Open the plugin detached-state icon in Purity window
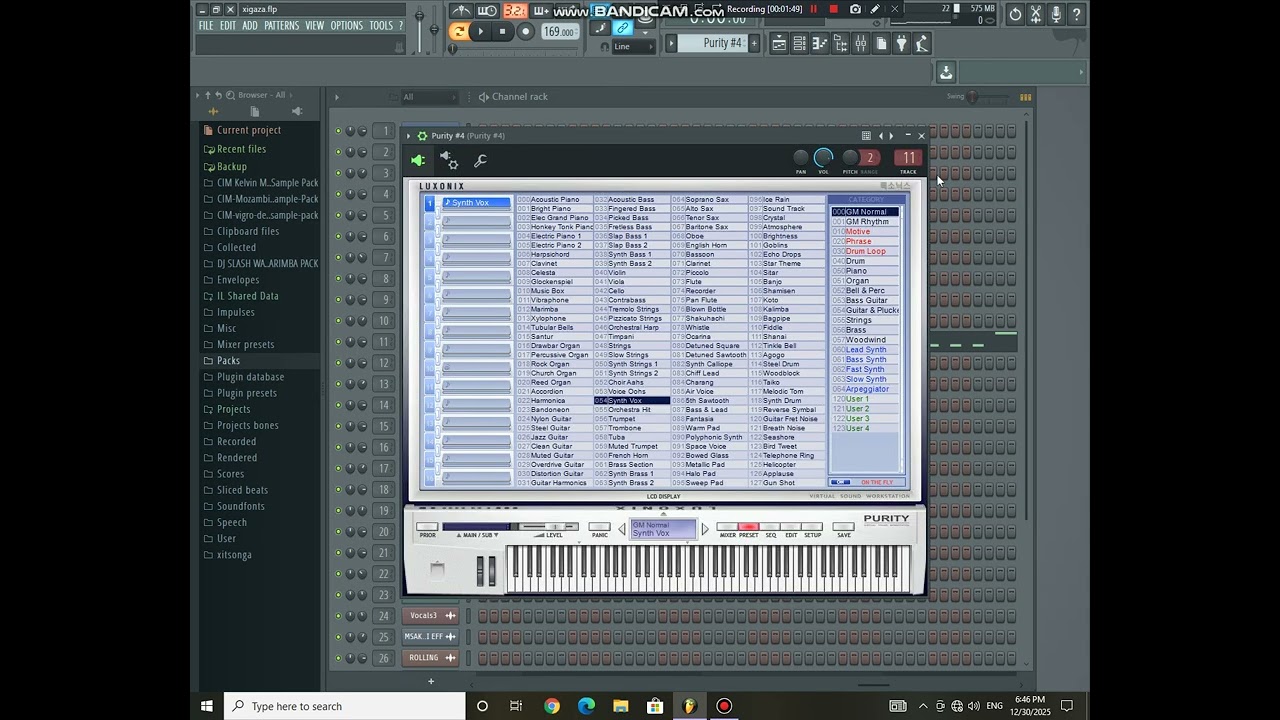The width and height of the screenshot is (1280, 720). coord(418,161)
